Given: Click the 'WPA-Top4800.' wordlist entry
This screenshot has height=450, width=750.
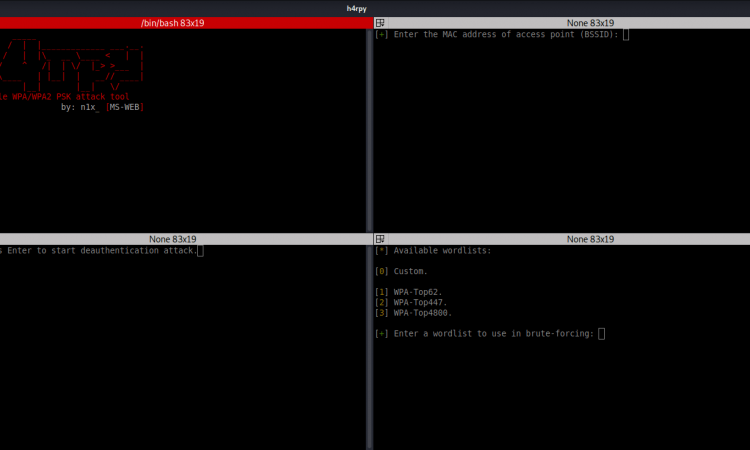Looking at the screenshot, I should pyautogui.click(x=422, y=313).
